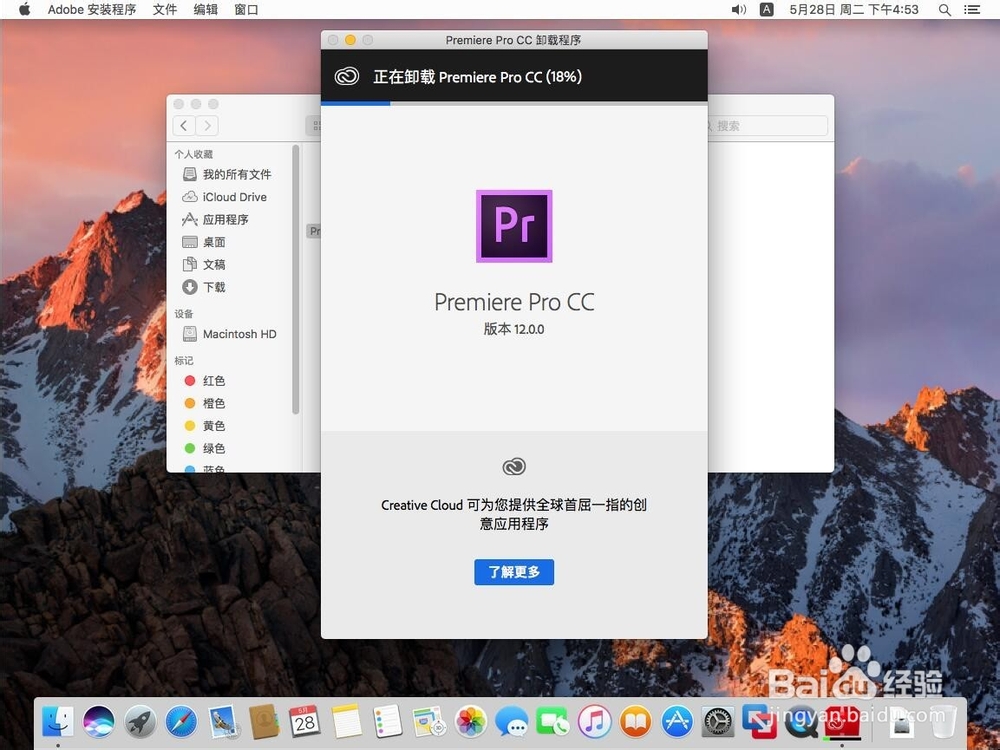The image size is (1000, 750).
Task: Go back in Finder window
Action: pyautogui.click(x=184, y=126)
